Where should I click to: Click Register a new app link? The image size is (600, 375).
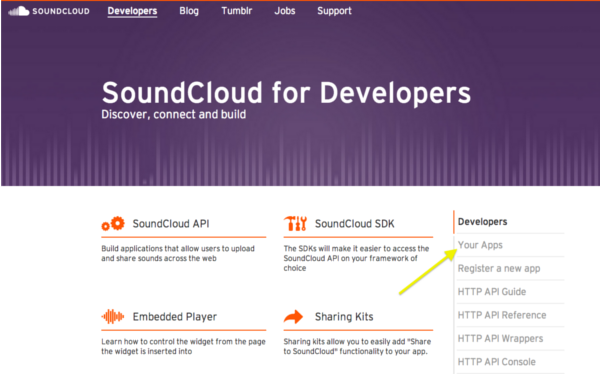point(499,268)
